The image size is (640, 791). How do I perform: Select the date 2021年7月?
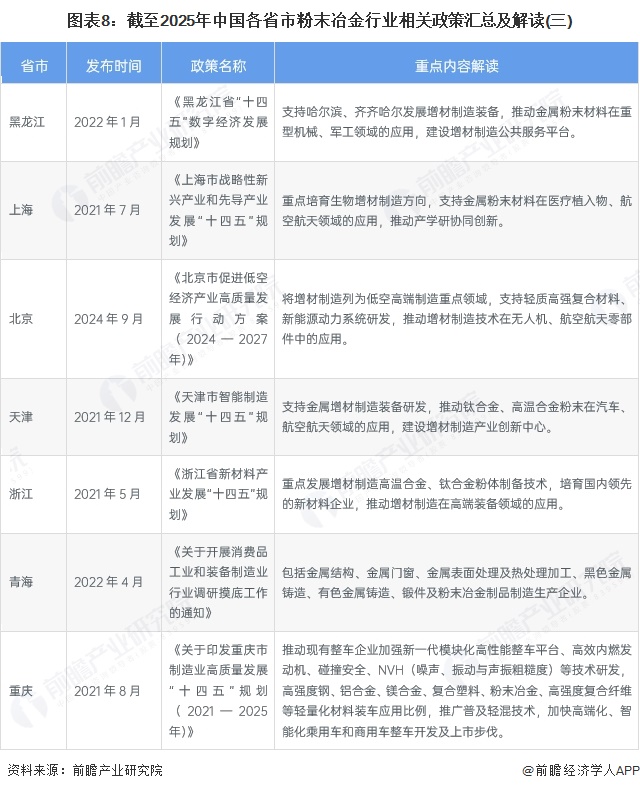click(107, 209)
